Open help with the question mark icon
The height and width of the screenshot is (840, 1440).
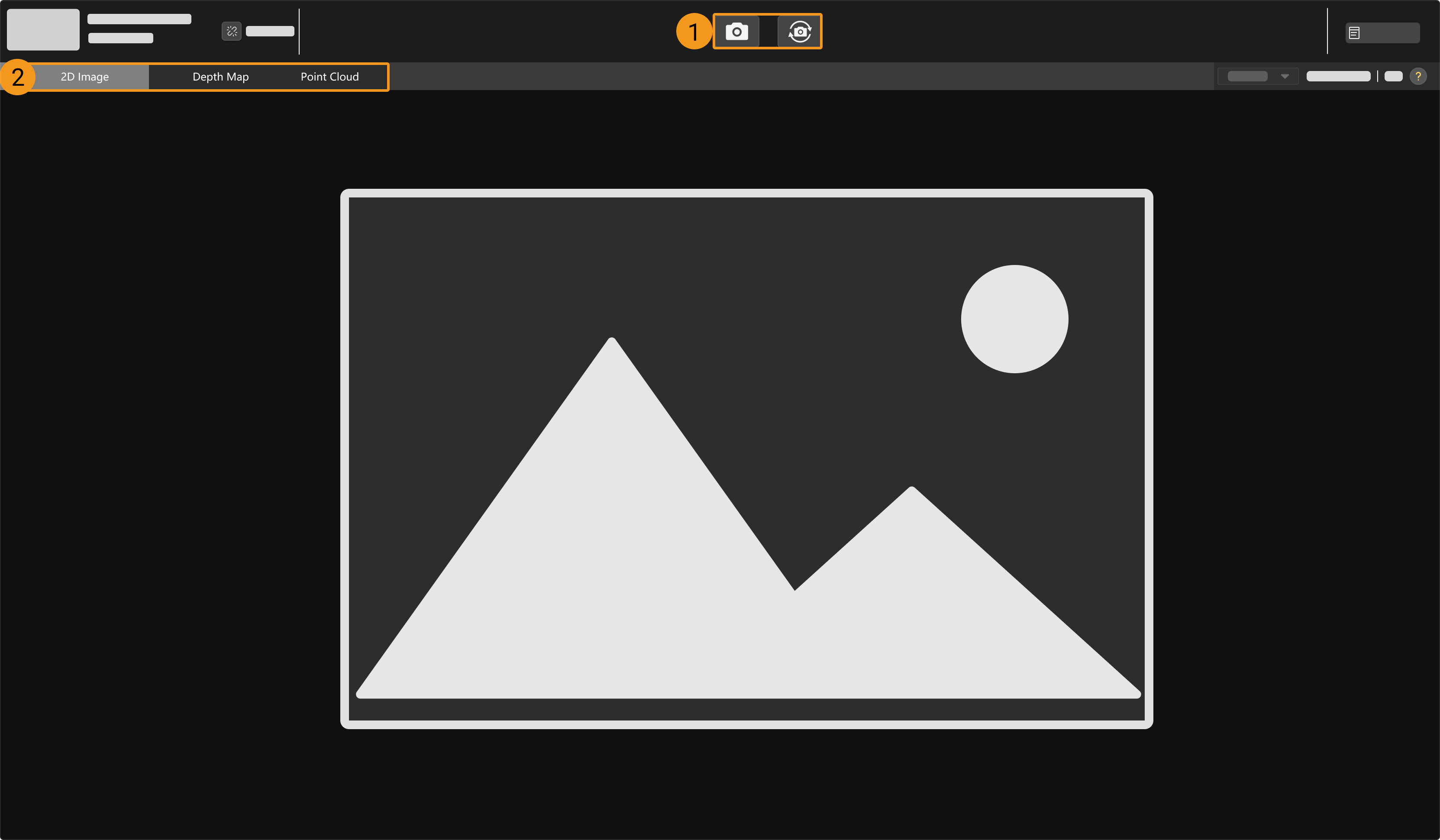pos(1418,76)
